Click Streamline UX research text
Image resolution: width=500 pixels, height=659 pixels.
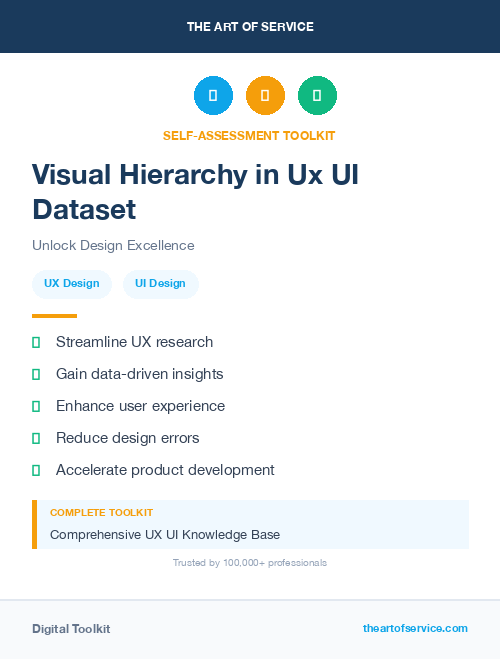pyautogui.click(x=134, y=342)
